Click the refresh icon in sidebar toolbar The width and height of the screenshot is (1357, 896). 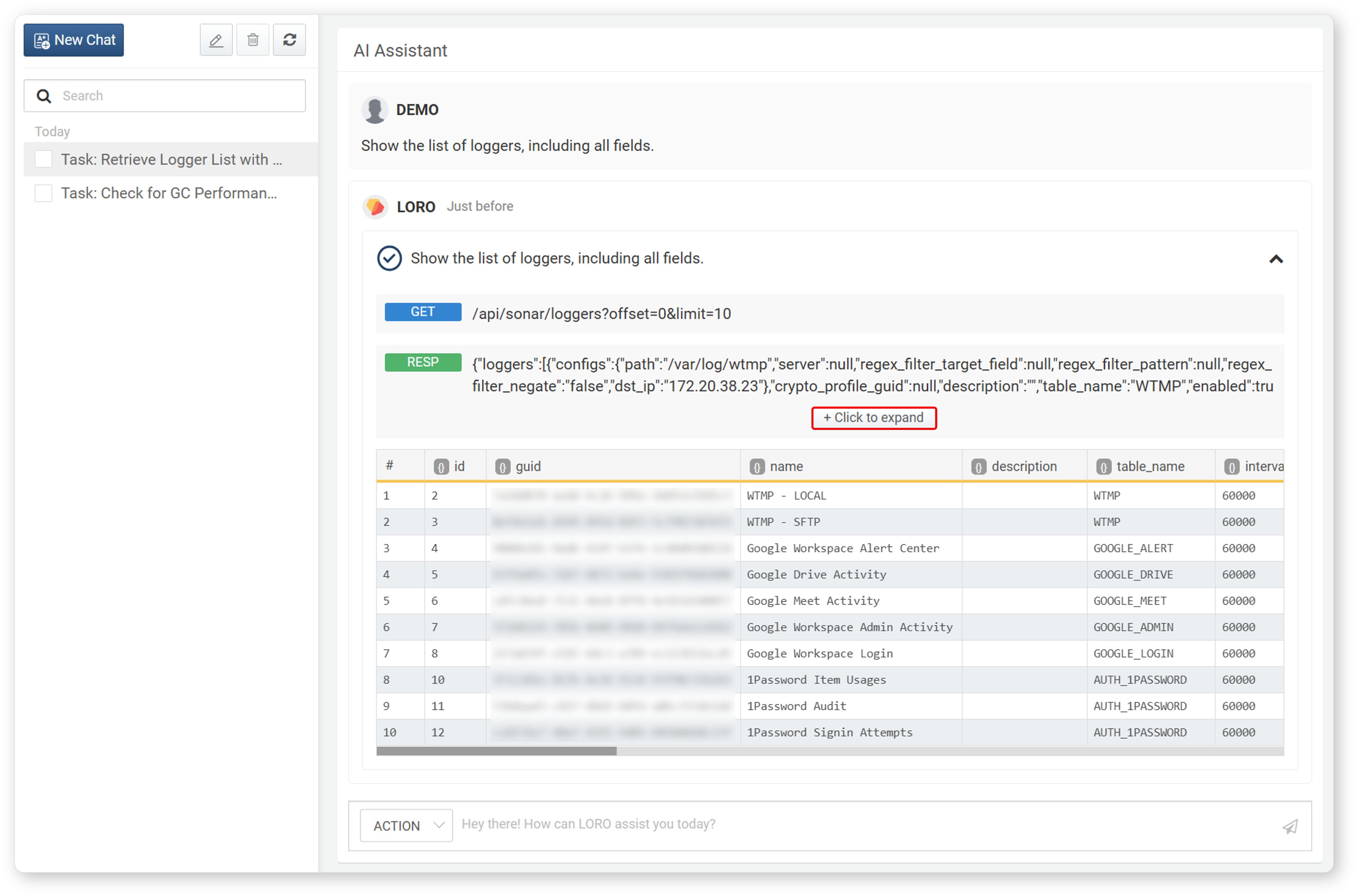pyautogui.click(x=289, y=40)
